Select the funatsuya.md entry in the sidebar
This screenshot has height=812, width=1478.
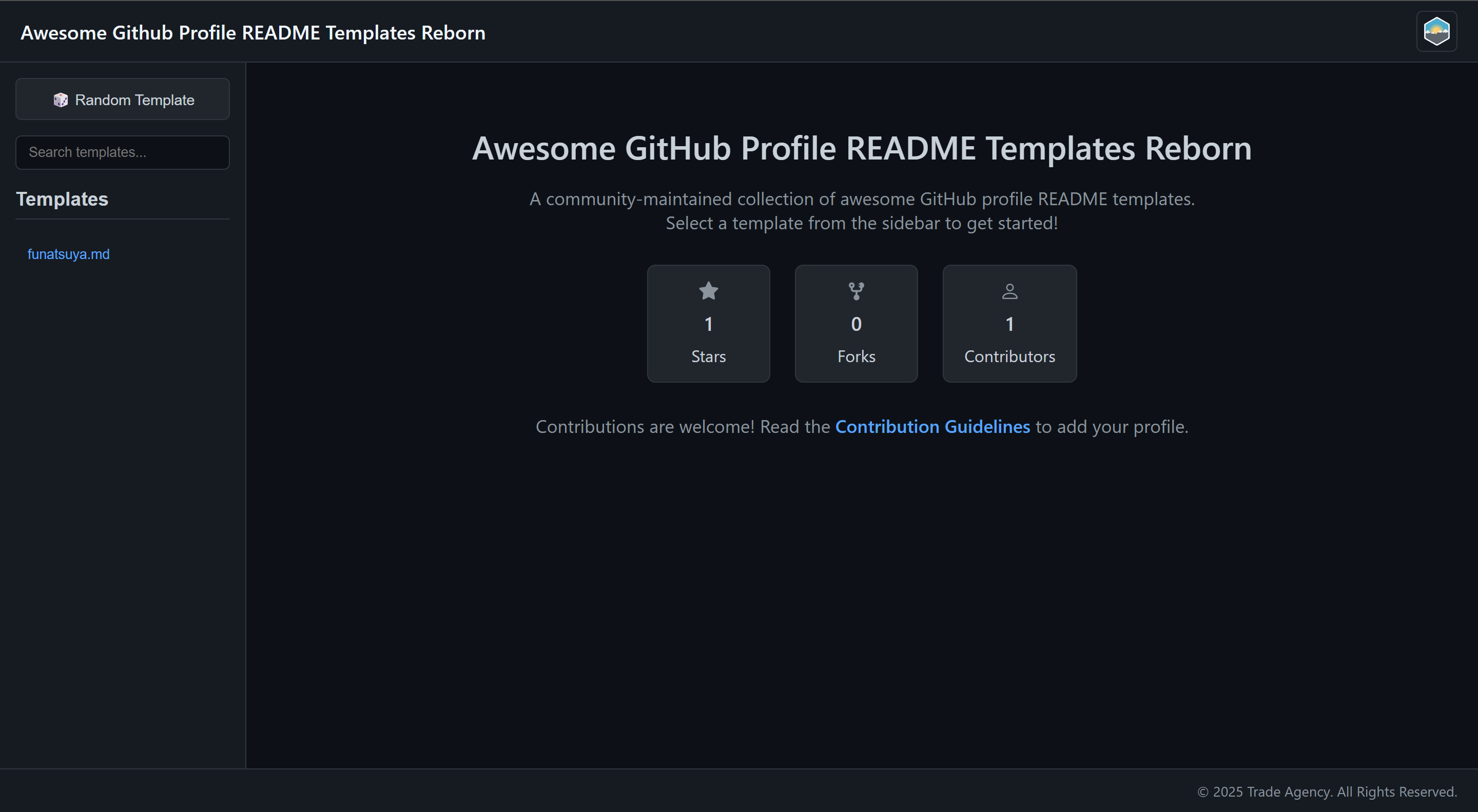(68, 253)
